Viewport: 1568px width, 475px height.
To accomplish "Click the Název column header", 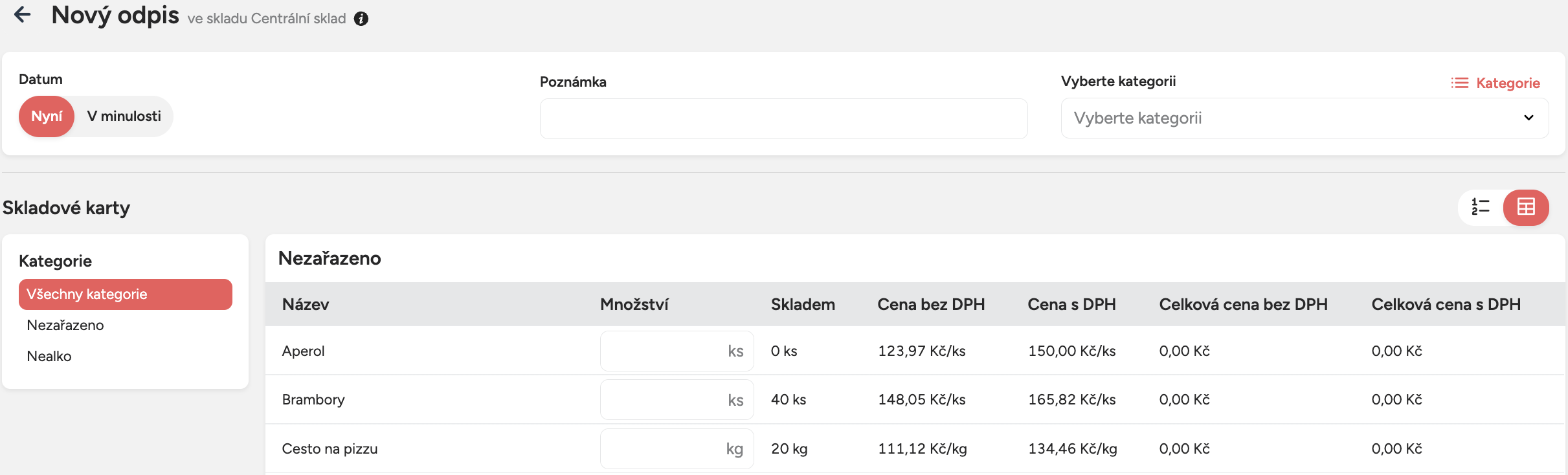I will (306, 305).
